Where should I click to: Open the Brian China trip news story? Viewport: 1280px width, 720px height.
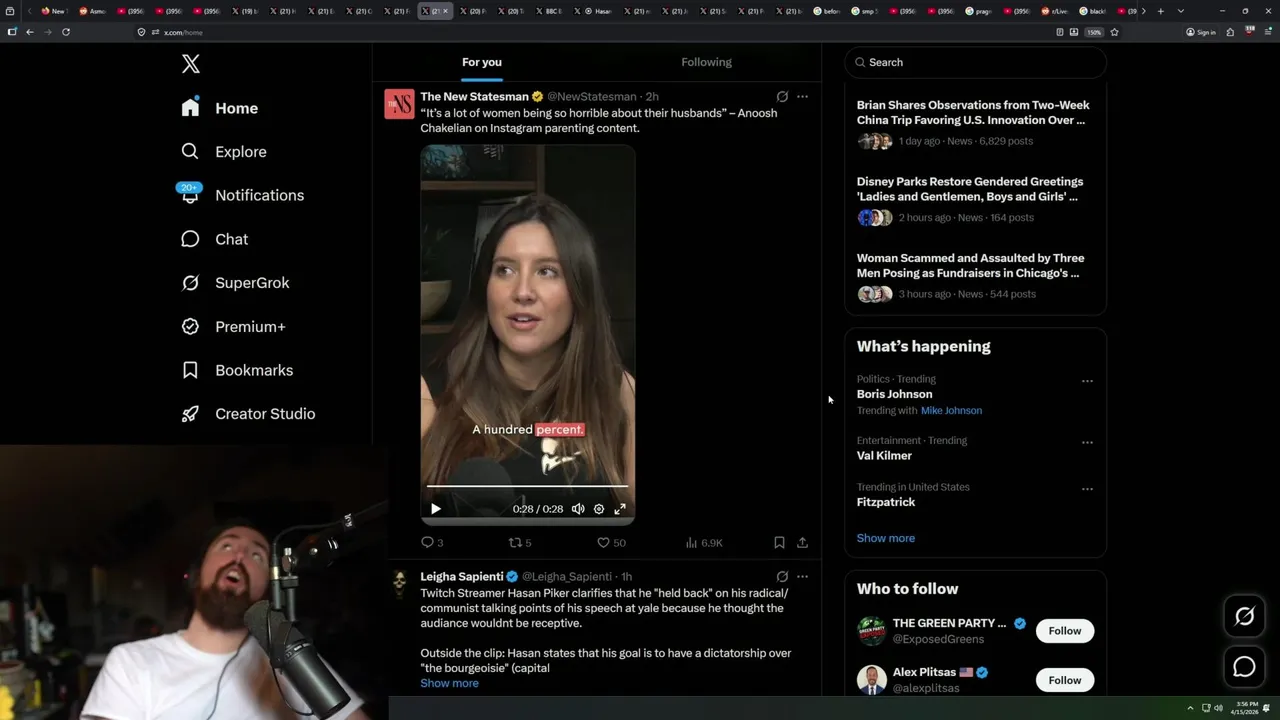click(973, 112)
